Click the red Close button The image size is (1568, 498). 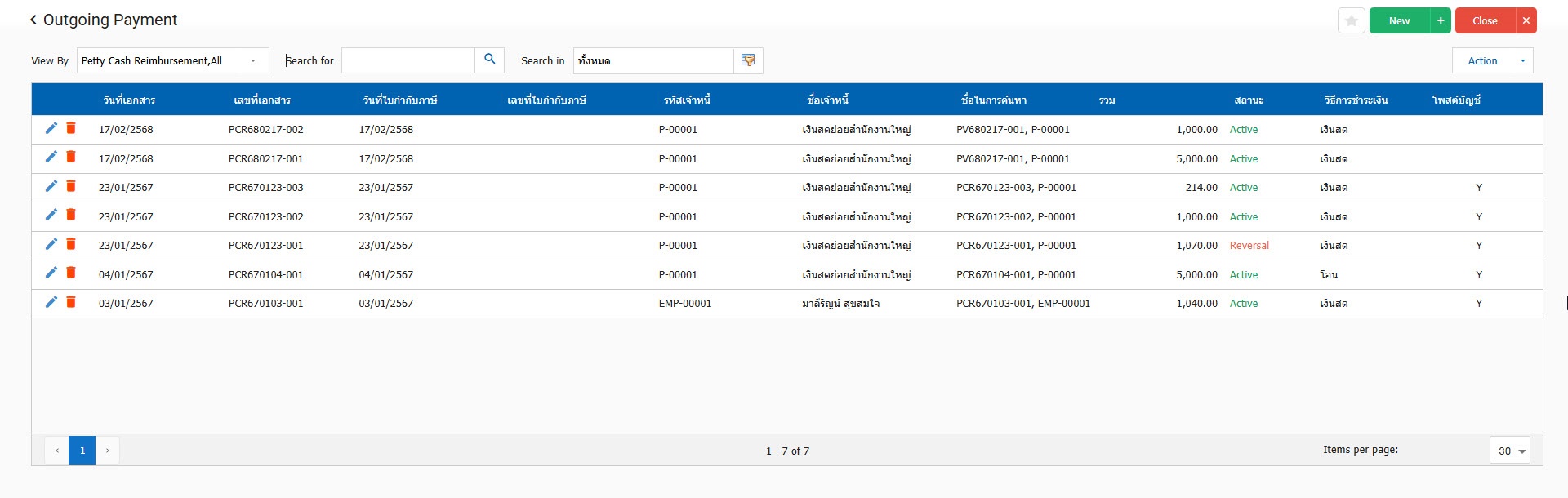tap(1485, 20)
